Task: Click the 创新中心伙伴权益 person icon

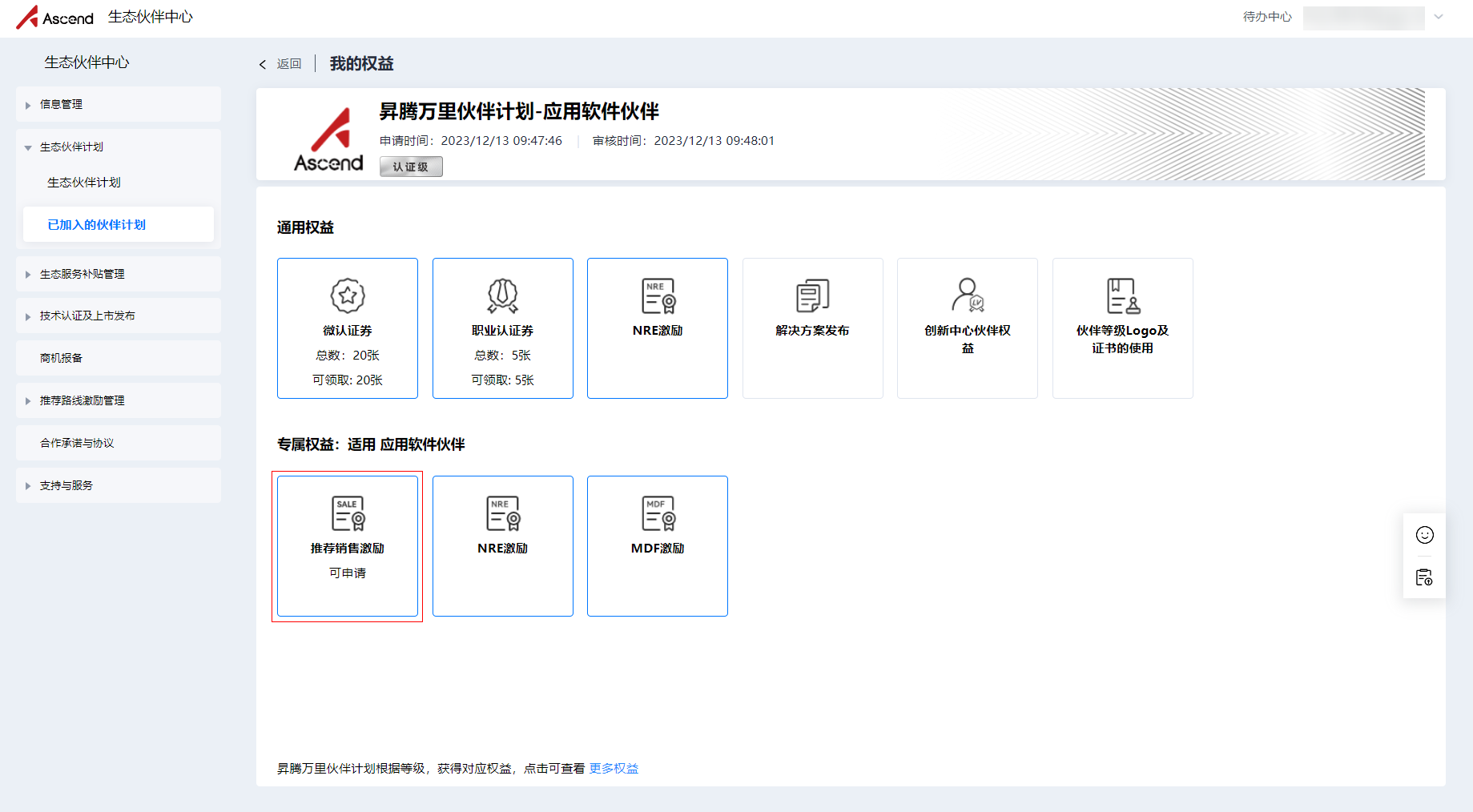Action: [968, 295]
